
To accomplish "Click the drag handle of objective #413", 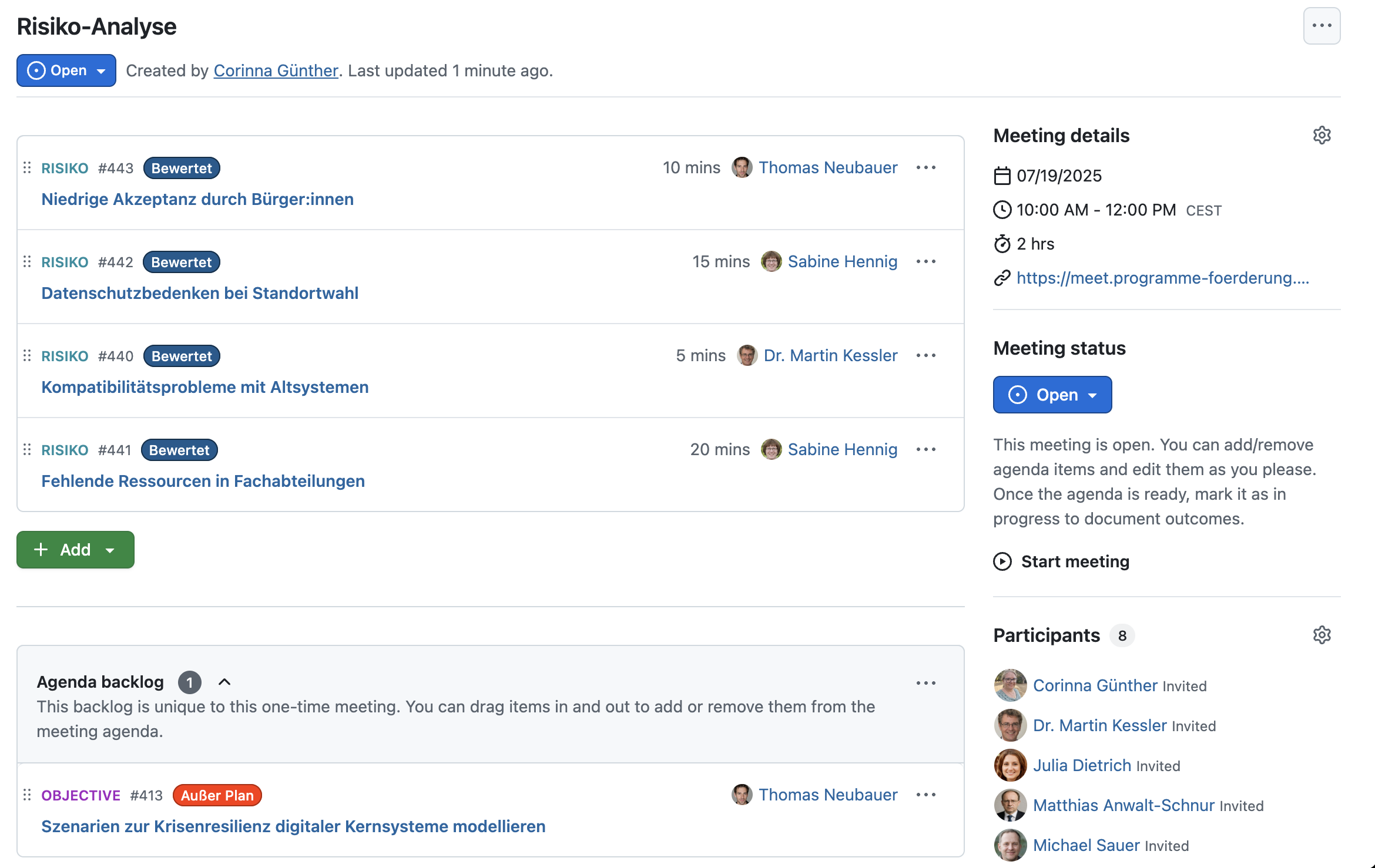I will [27, 795].
